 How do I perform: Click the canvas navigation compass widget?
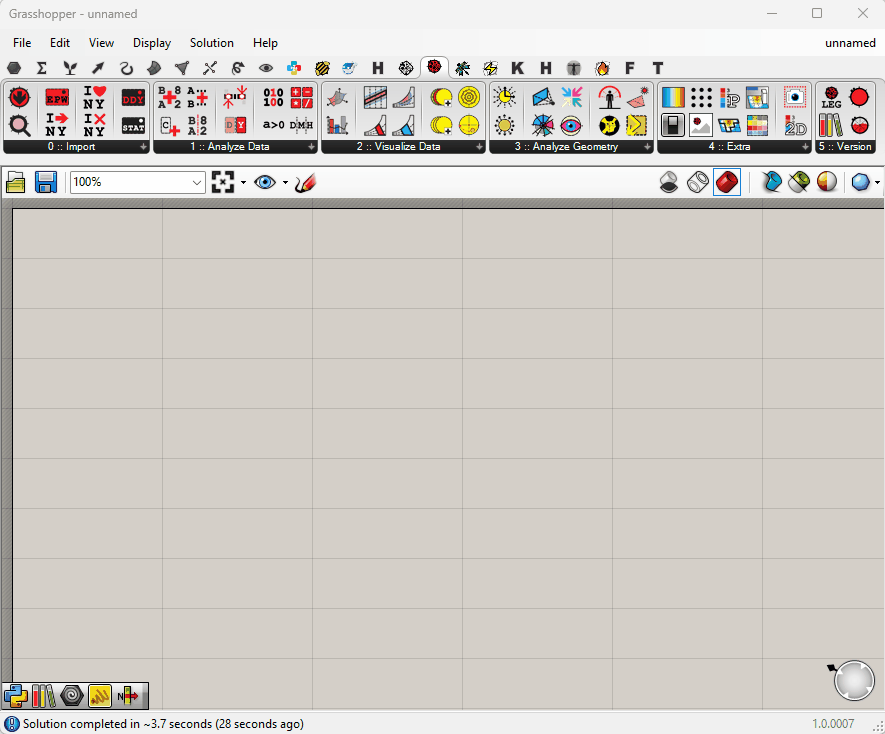(854, 680)
